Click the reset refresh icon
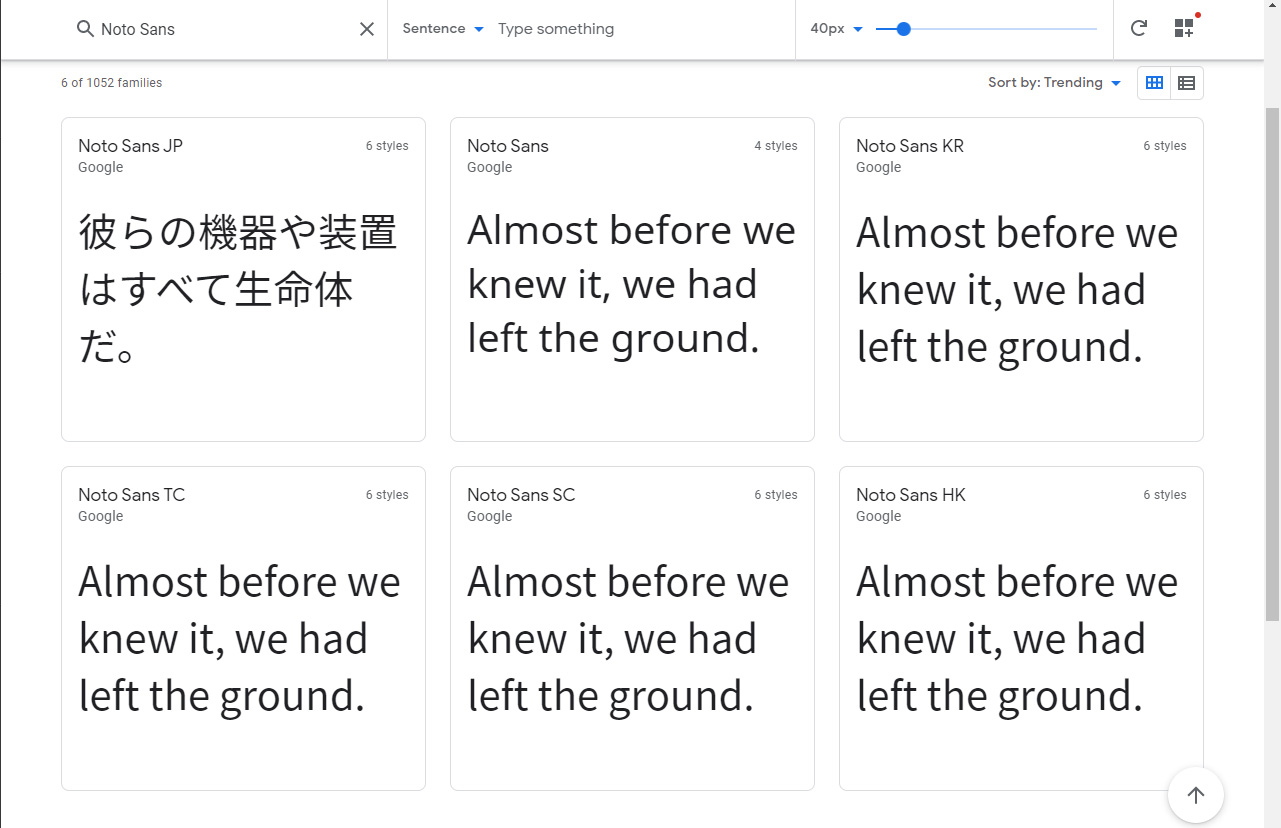This screenshot has width=1281, height=828. pyautogui.click(x=1139, y=28)
